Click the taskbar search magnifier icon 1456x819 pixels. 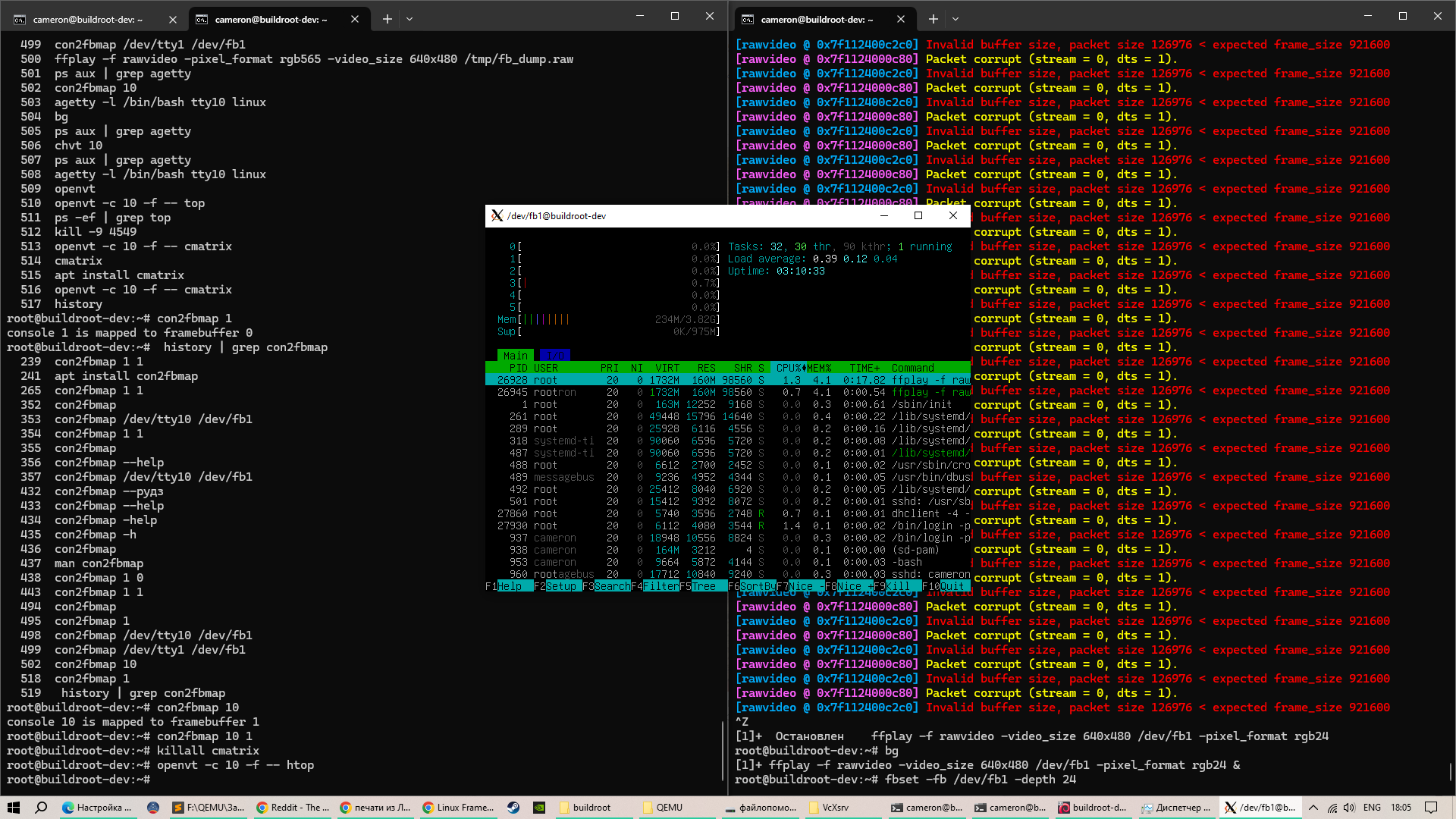[42, 808]
